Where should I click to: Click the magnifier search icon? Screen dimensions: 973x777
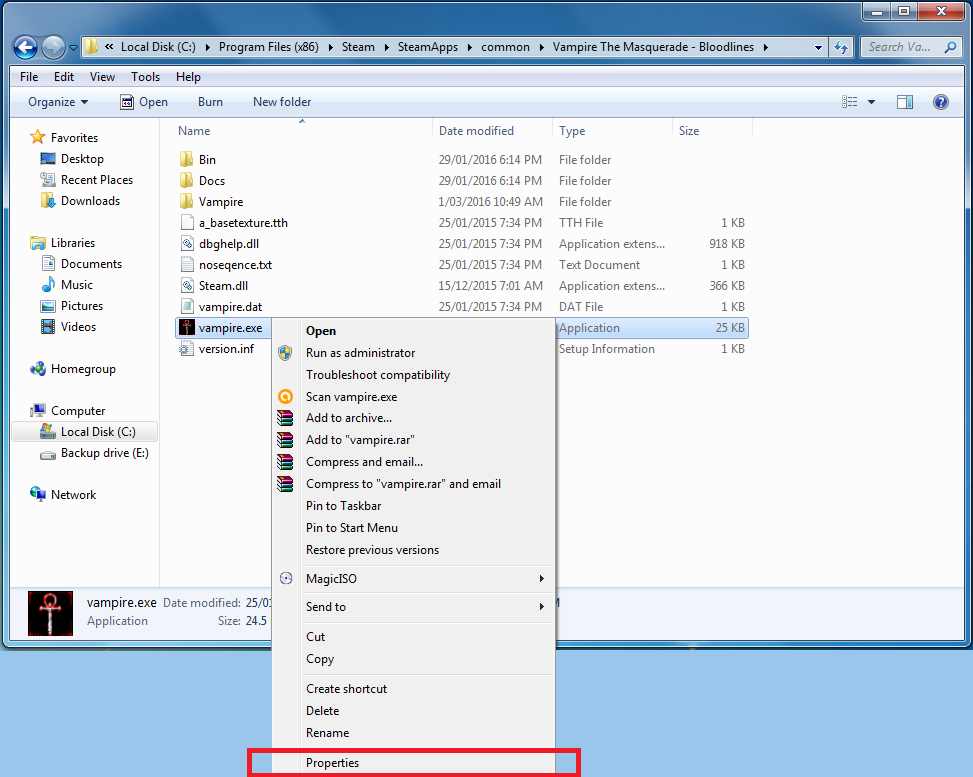tap(950, 47)
